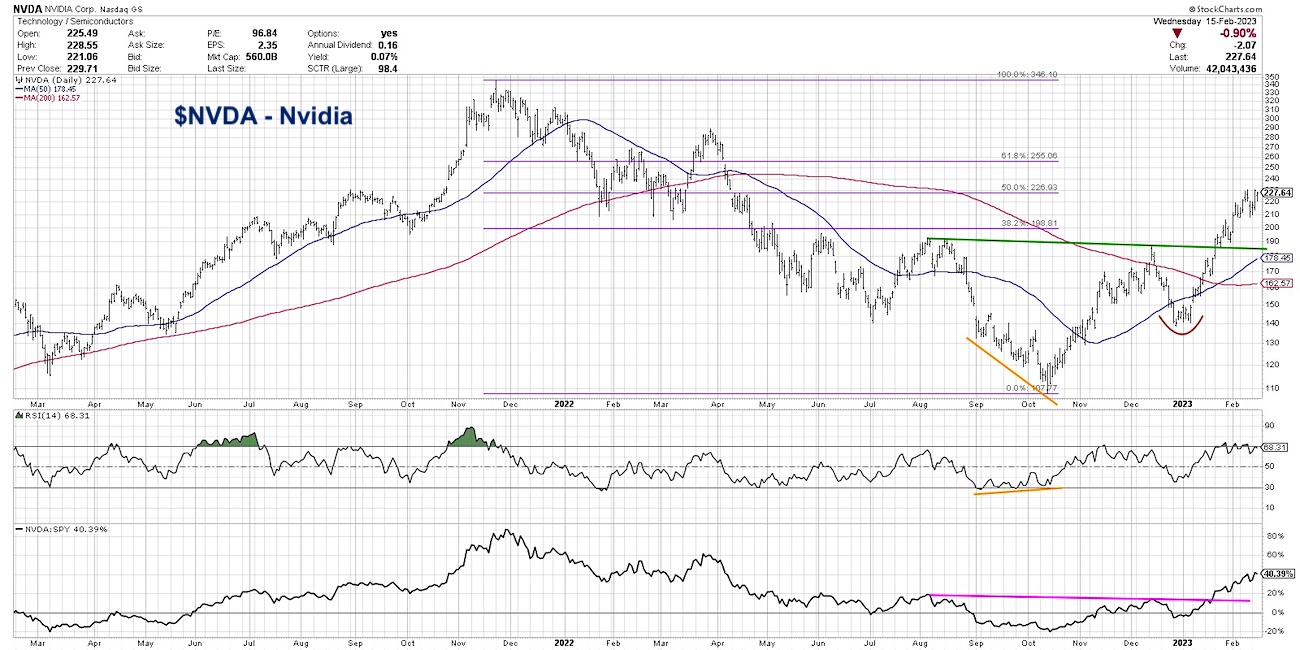Image resolution: width=1300 pixels, height=650 pixels.
Task: Click the 178.45 MA(50) tag on price axis
Action: [1277, 257]
